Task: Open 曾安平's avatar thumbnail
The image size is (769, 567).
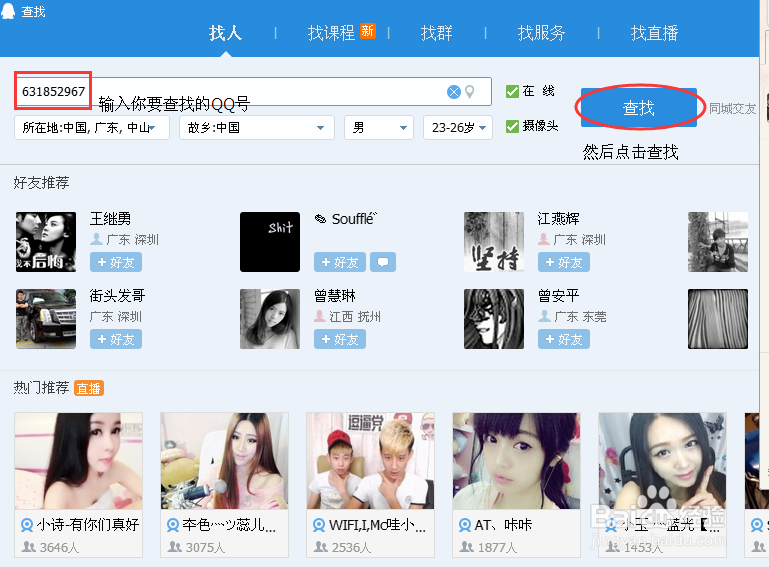Action: click(x=494, y=319)
